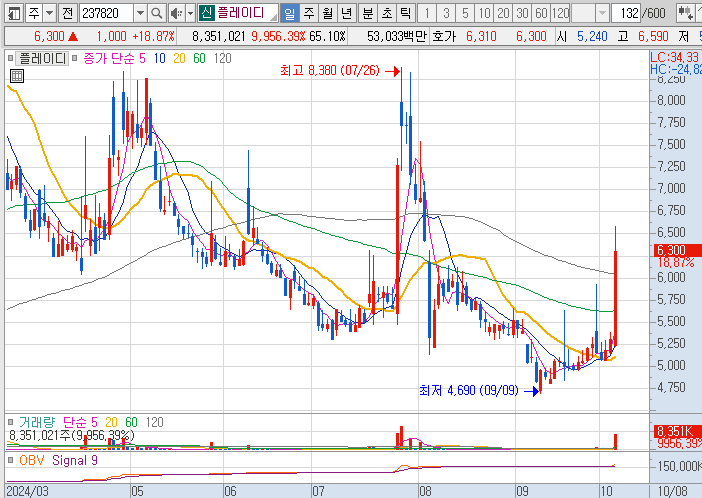
Task: Click gray 120 price moving average label
Action: pos(223,58)
